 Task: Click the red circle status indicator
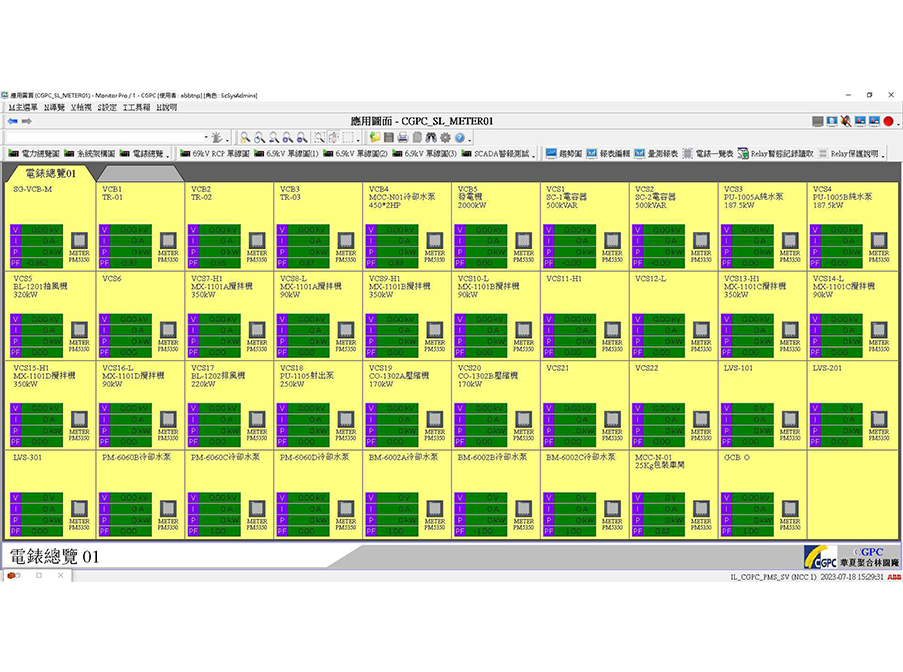[x=888, y=121]
